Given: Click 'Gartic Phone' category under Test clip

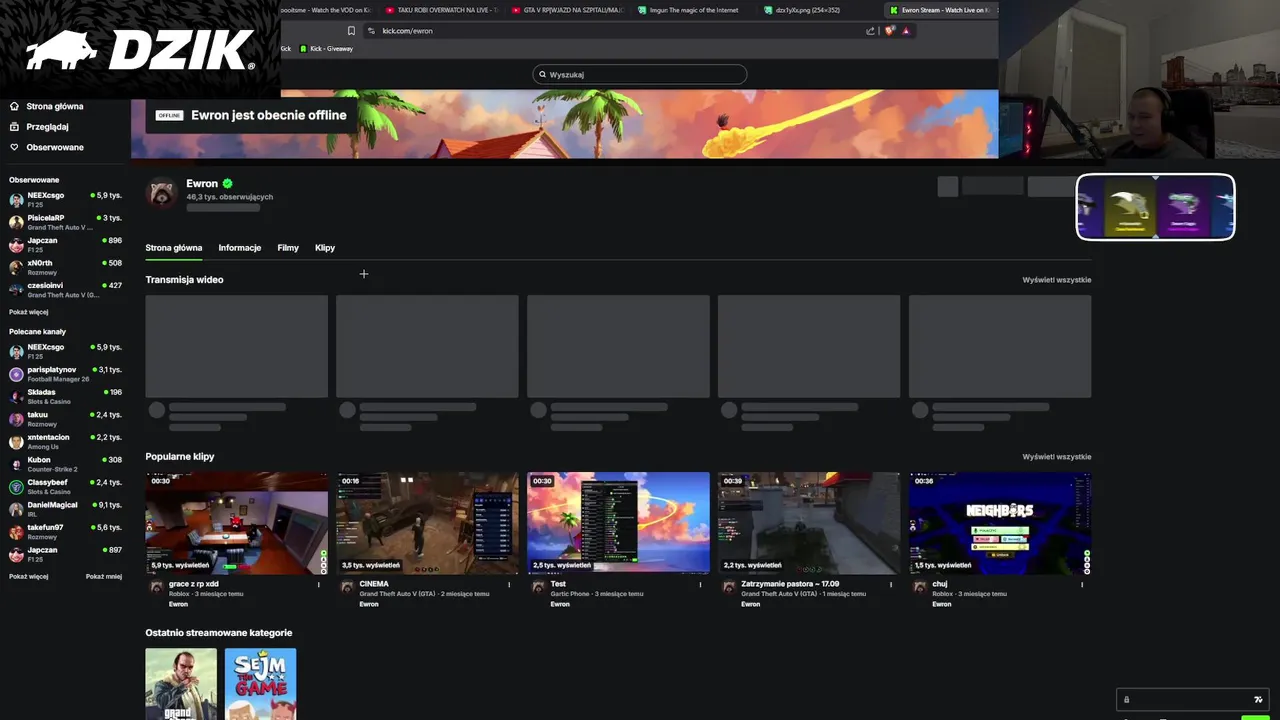Looking at the screenshot, I should coord(569,594).
